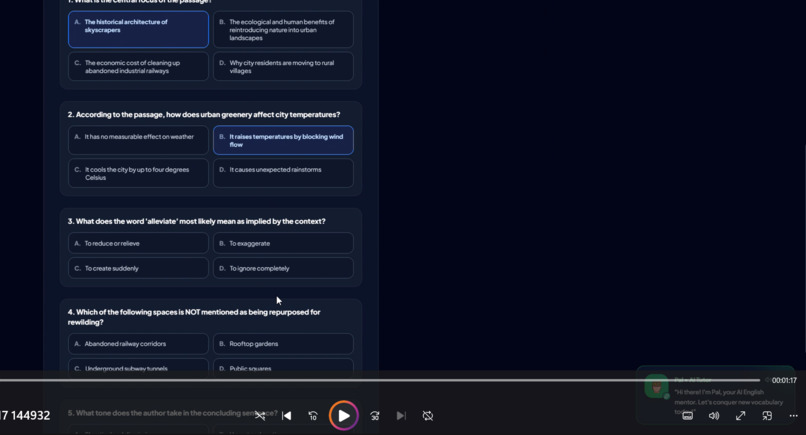
Task: Click the media title ending in 144932
Action: (x=25, y=415)
